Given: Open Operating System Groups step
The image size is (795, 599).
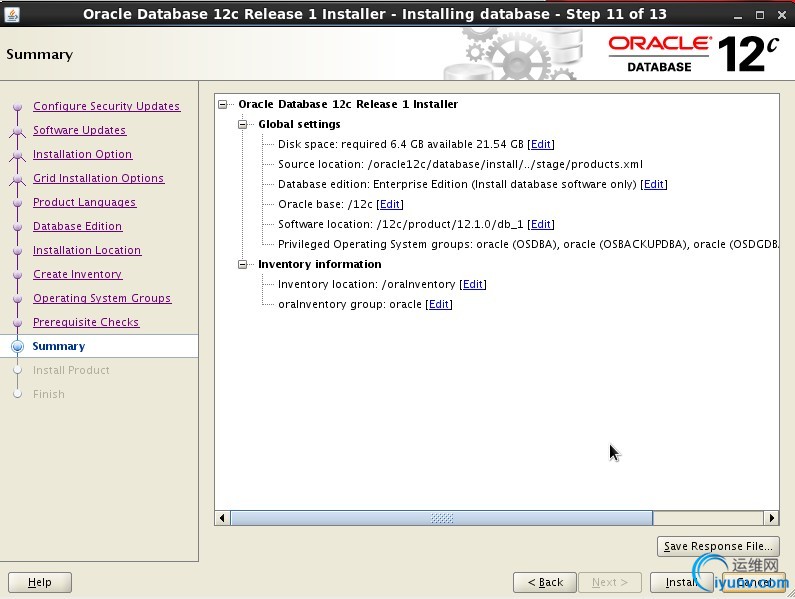Looking at the screenshot, I should 102,298.
